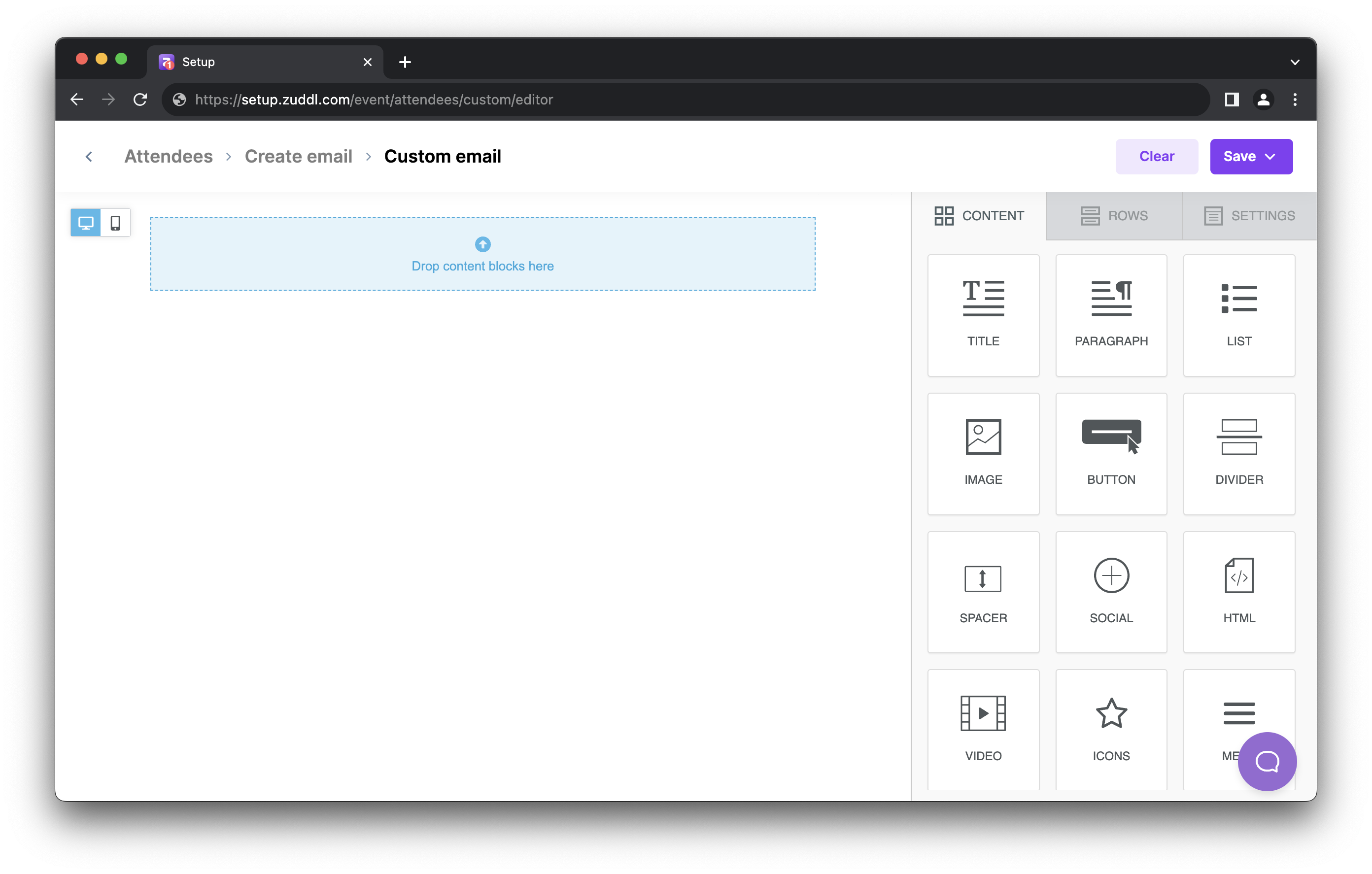Switch to desktop preview mode
Screen dimensions: 1372x874
[85, 222]
